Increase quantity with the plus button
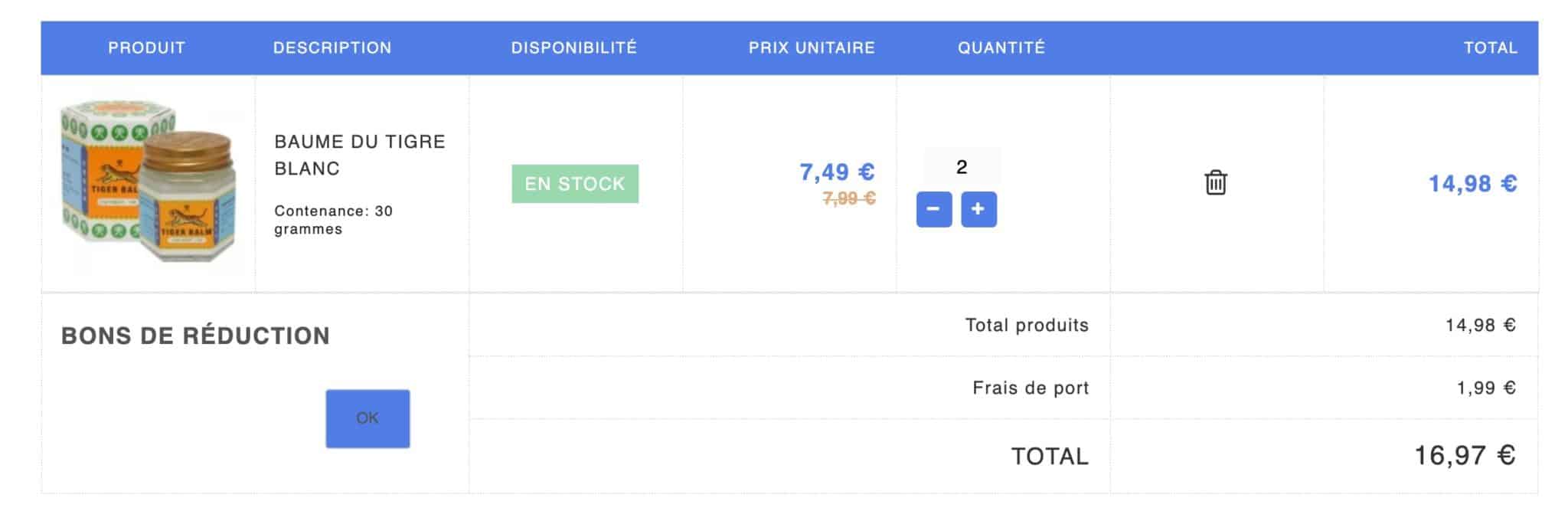1568x524 pixels. pyautogui.click(x=978, y=209)
